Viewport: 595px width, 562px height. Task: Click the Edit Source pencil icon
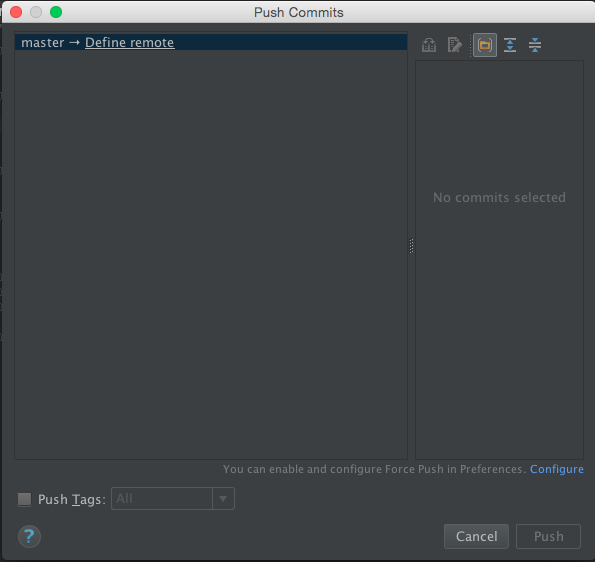pos(454,45)
